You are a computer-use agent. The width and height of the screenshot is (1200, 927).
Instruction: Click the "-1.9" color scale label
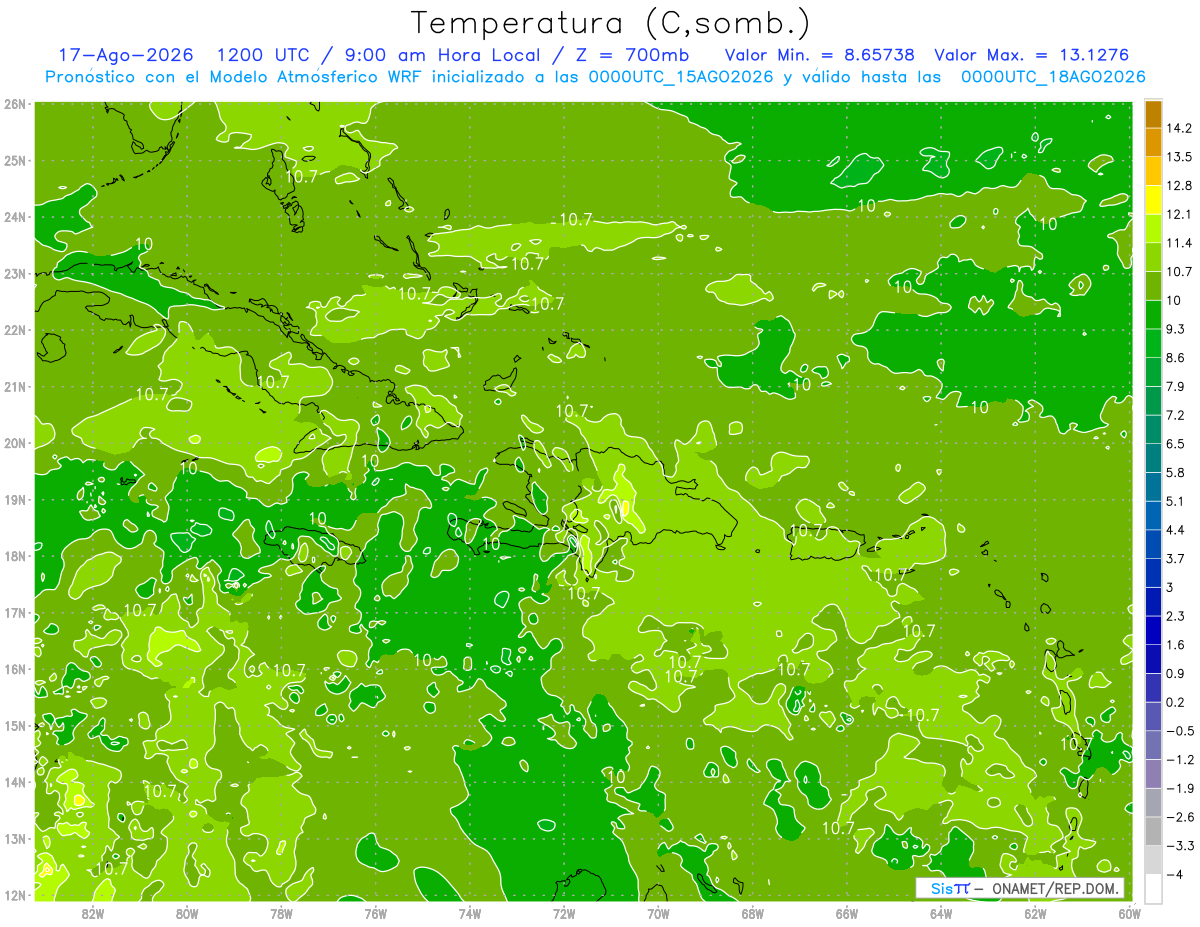tap(1179, 788)
